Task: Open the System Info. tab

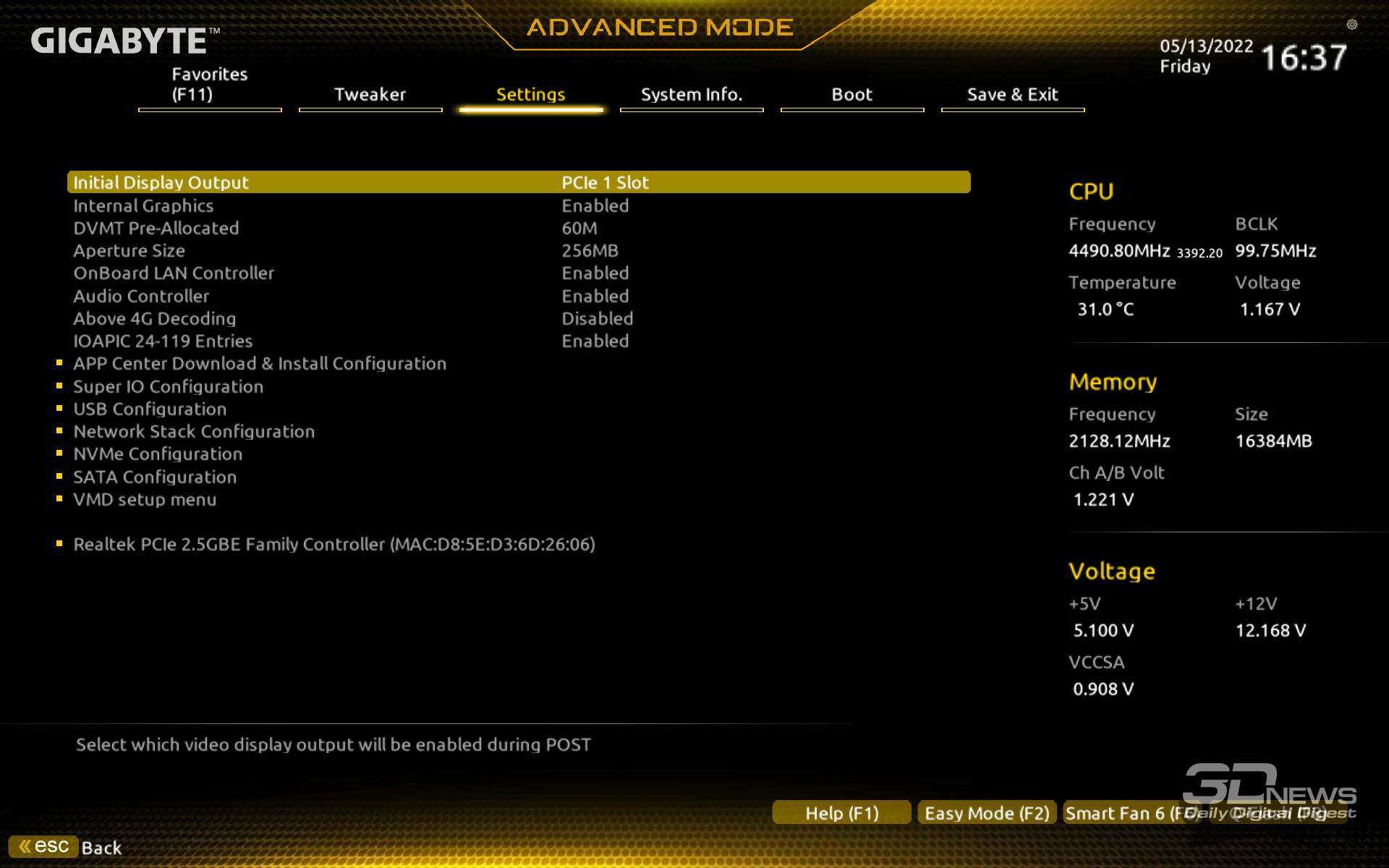Action: point(692,95)
